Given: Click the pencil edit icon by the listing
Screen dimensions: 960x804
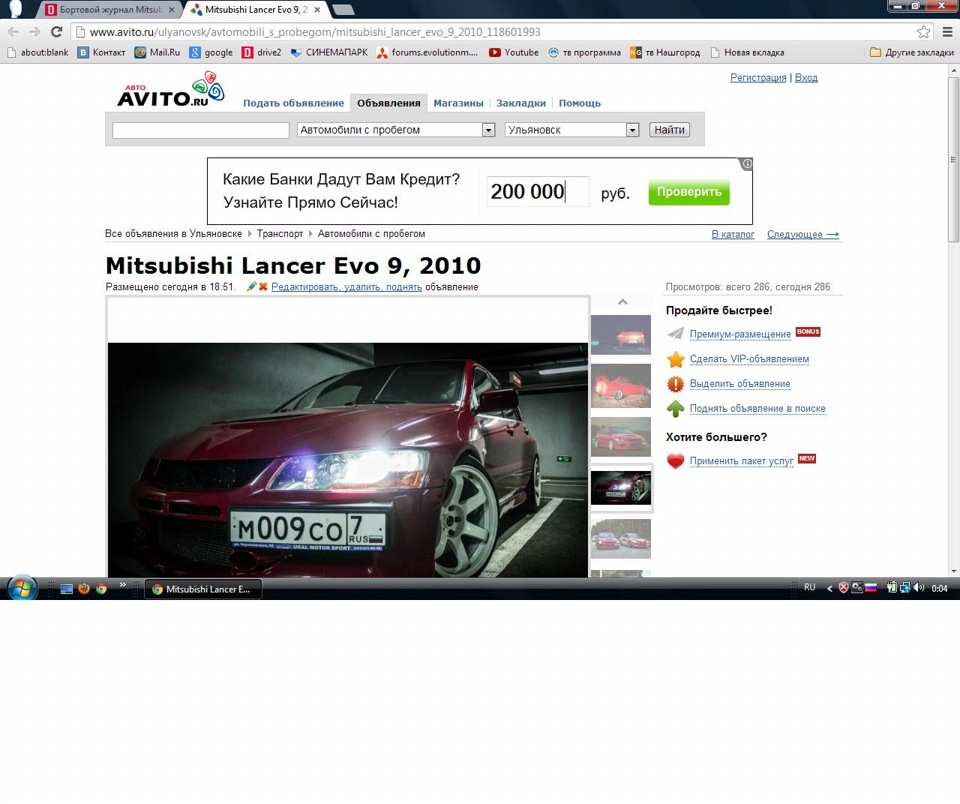Looking at the screenshot, I should pos(251,287).
